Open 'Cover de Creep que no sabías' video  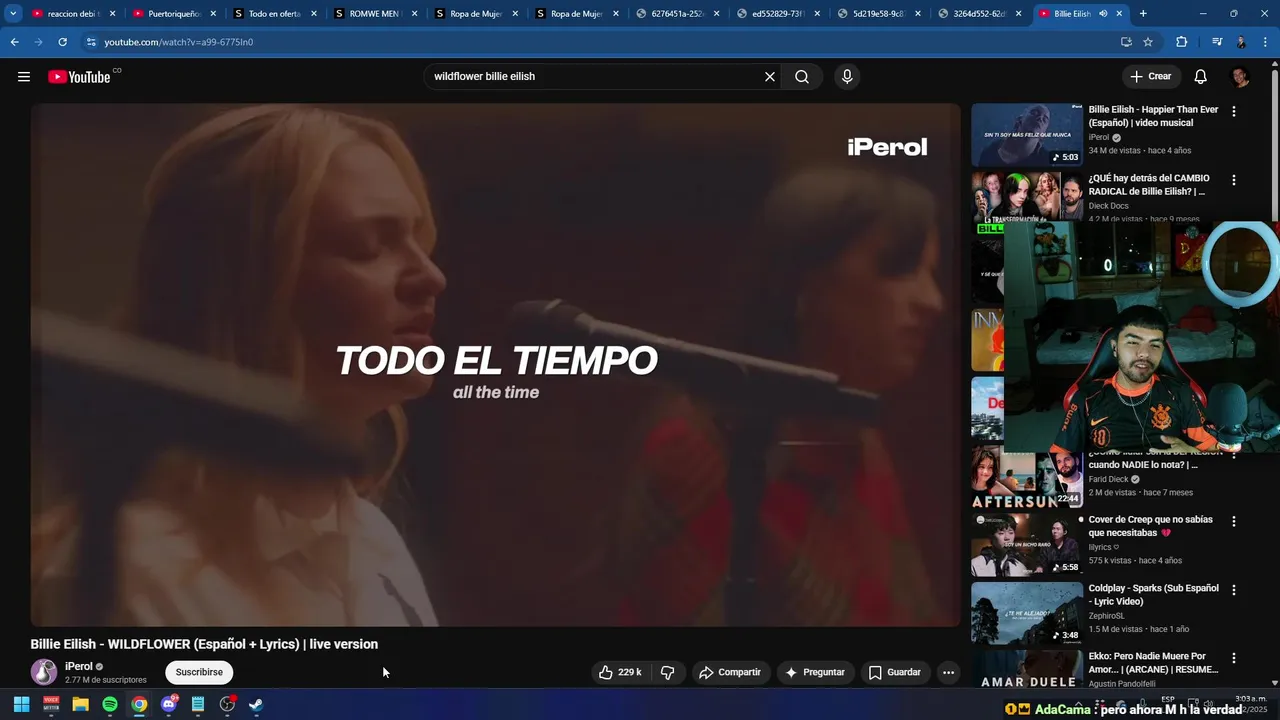coord(1151,526)
